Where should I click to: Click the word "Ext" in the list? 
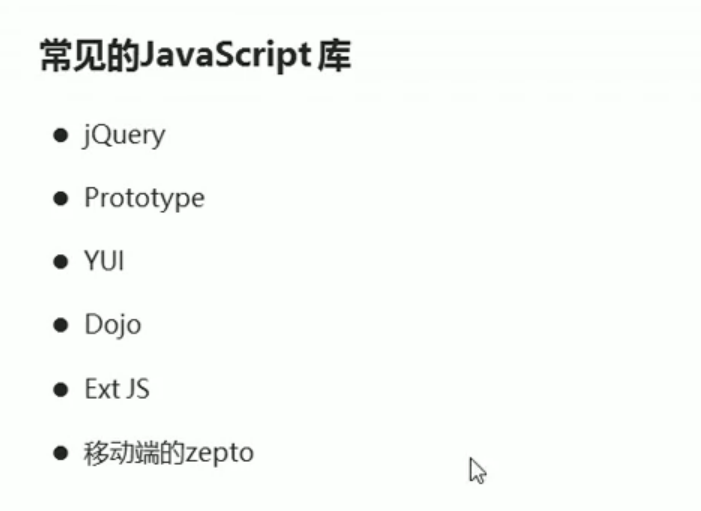(102, 389)
